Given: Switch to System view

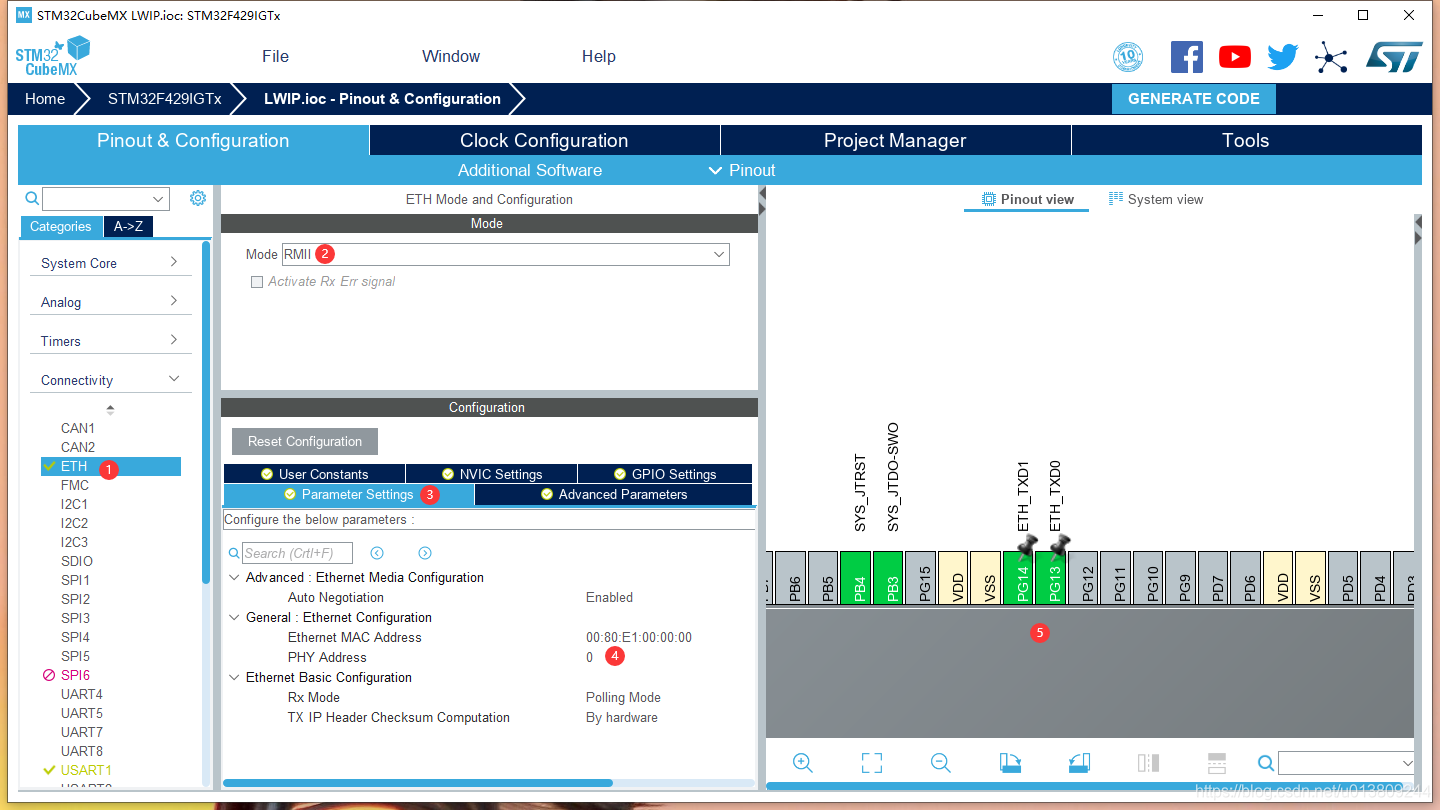Looking at the screenshot, I should pyautogui.click(x=1156, y=199).
